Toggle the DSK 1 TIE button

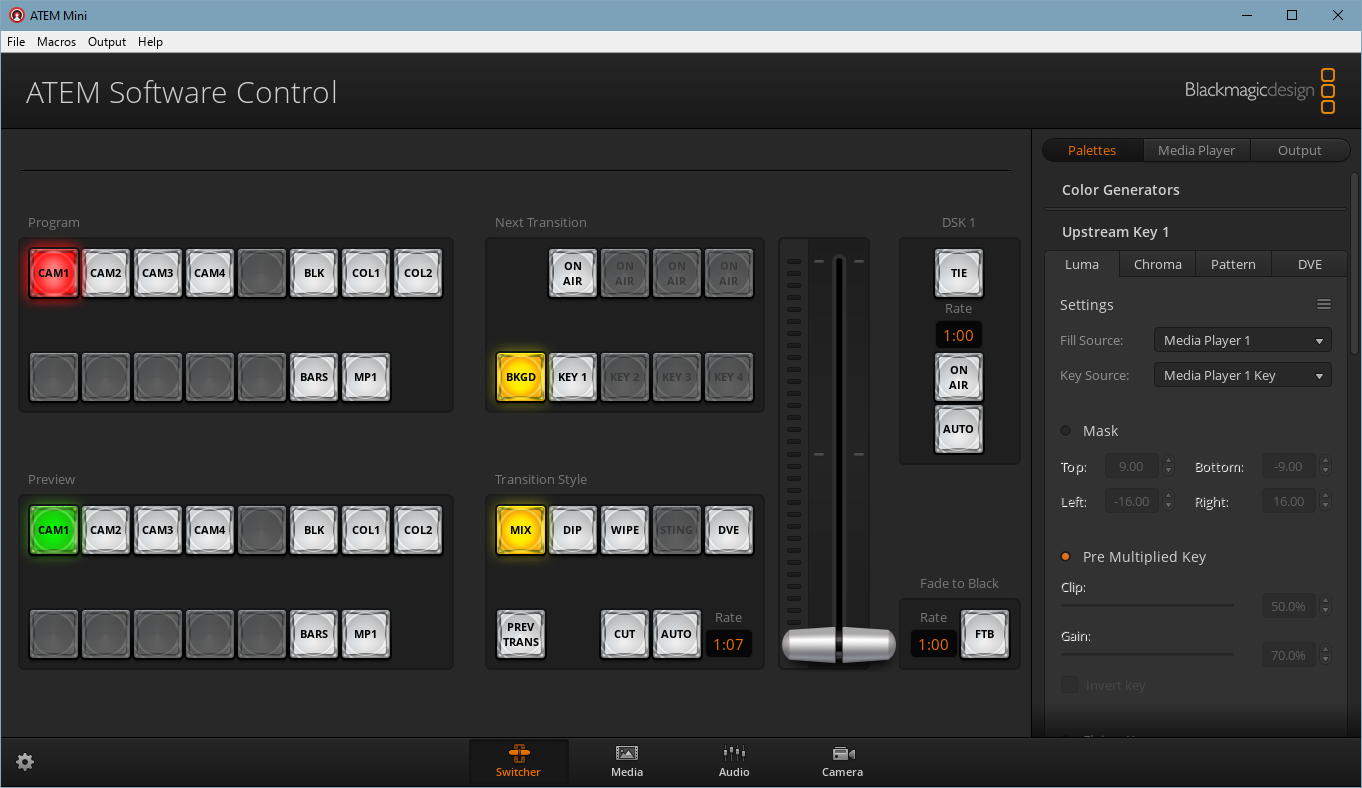(959, 273)
